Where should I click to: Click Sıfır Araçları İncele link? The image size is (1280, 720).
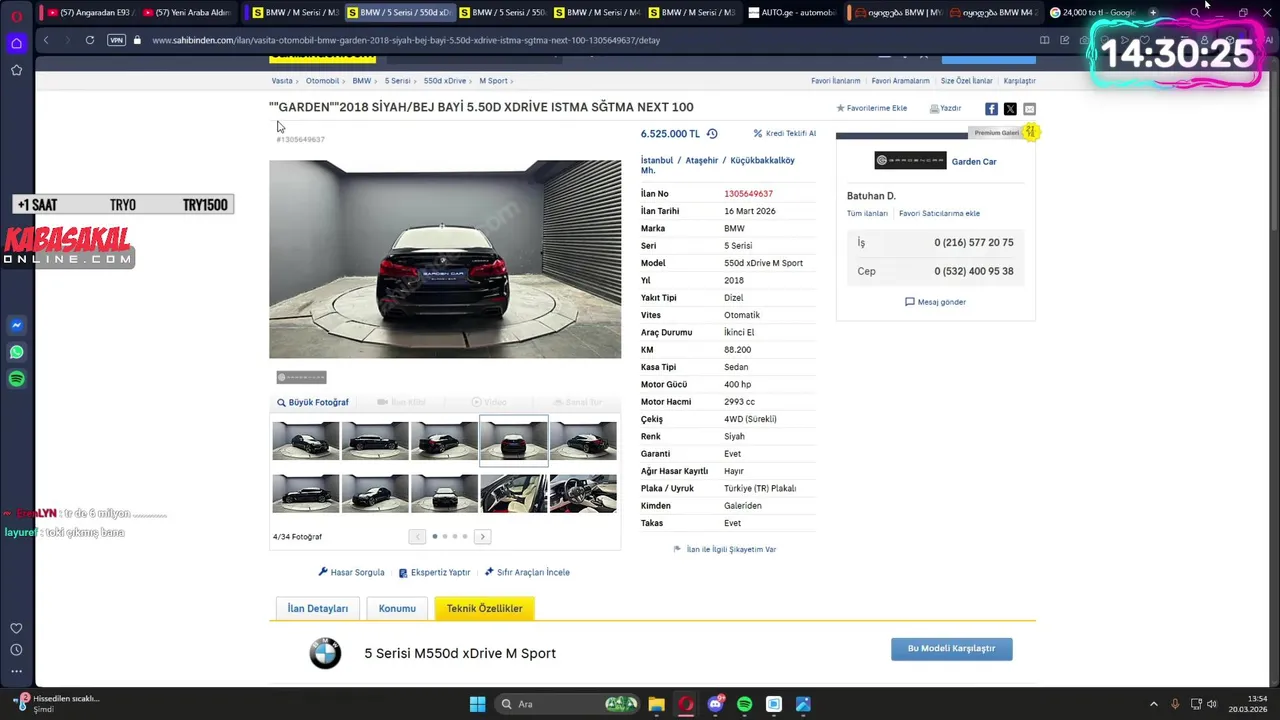[x=527, y=573]
